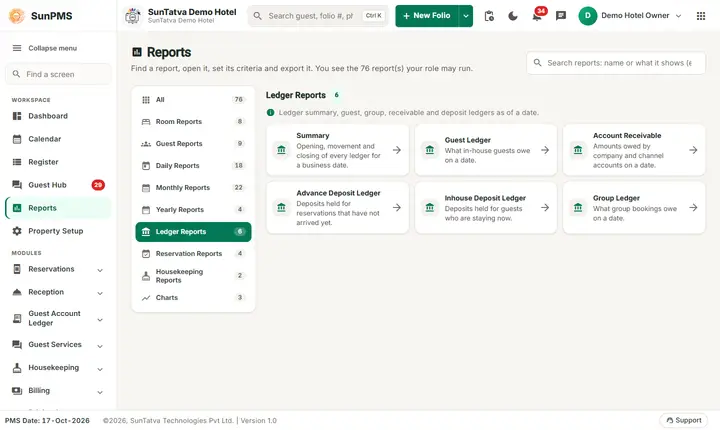This screenshot has width=720, height=430.
Task: Open Register from the sidebar
Action: 58,162
